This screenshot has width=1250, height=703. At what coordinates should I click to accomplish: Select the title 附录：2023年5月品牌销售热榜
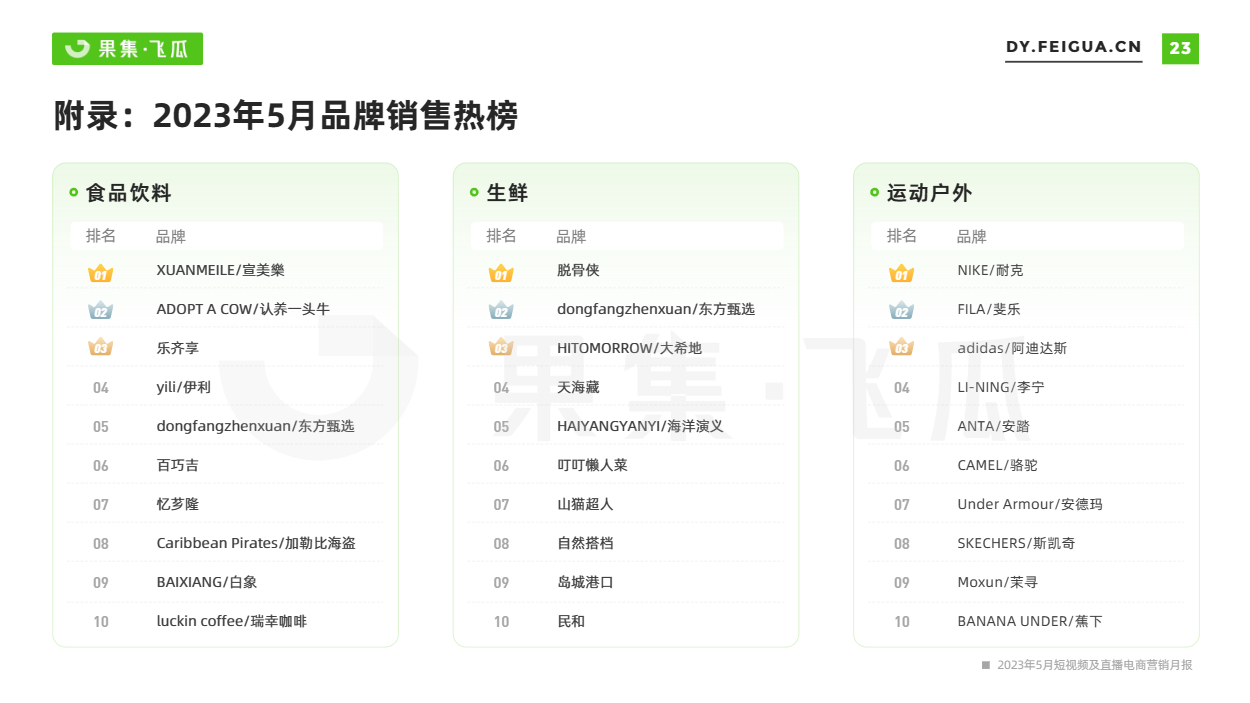coord(286,116)
